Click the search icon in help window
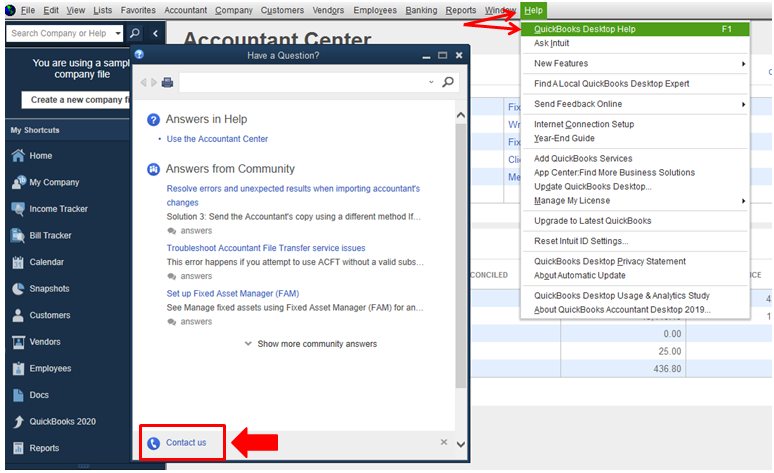This screenshot has height=473, width=774. 448,82
